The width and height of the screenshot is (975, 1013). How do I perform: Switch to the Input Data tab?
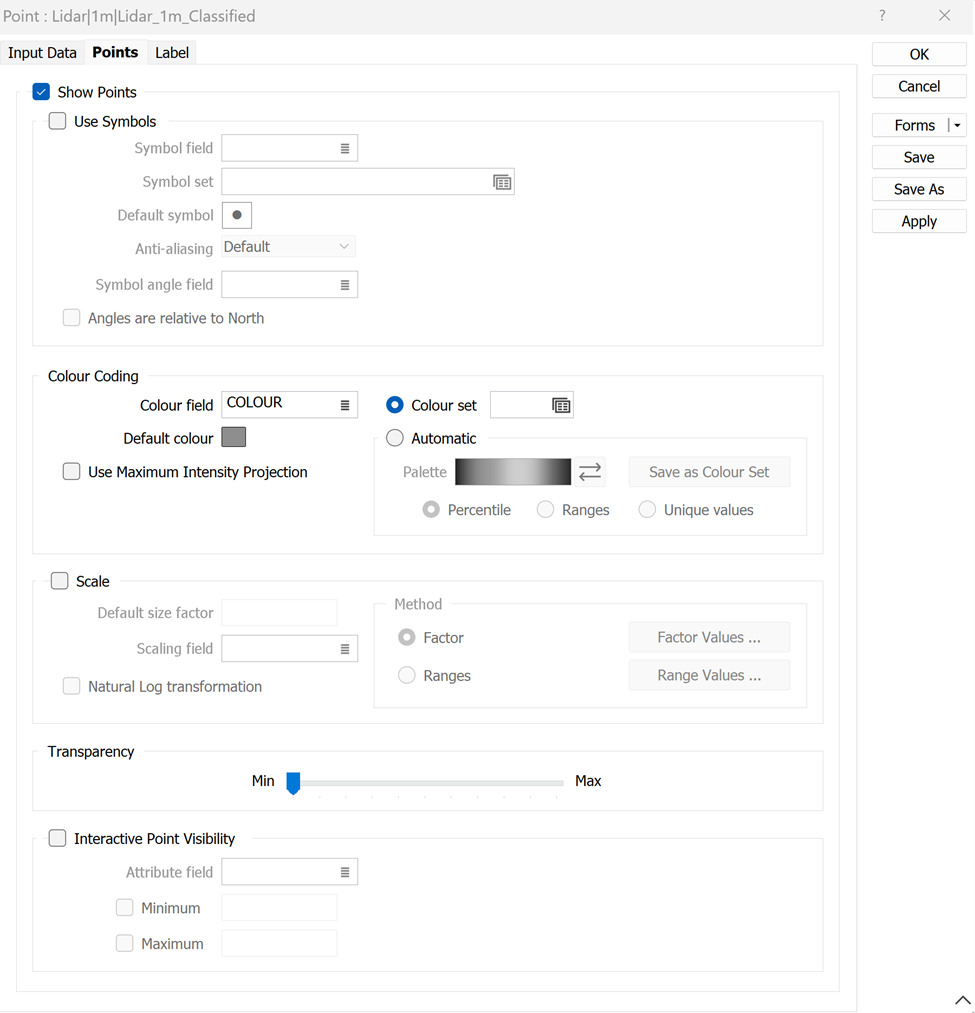coord(42,52)
